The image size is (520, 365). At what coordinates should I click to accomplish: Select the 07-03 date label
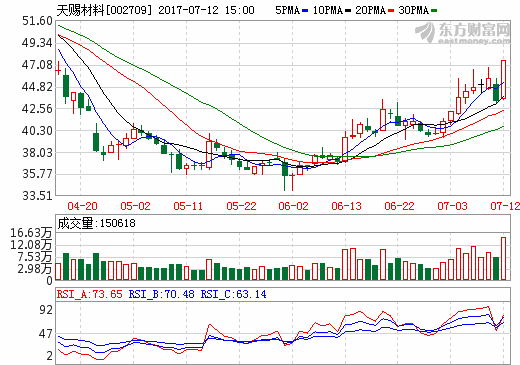click(x=452, y=206)
